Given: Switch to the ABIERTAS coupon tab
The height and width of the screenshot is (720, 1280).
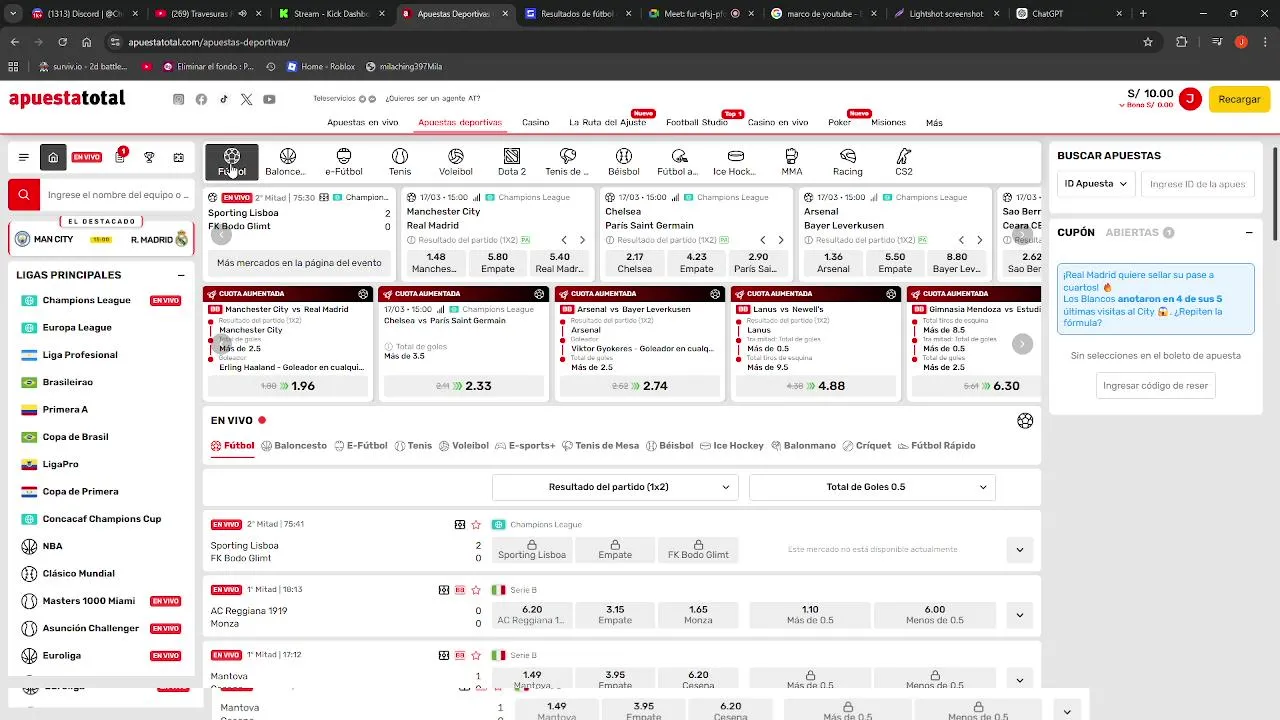Looking at the screenshot, I should [1139, 232].
